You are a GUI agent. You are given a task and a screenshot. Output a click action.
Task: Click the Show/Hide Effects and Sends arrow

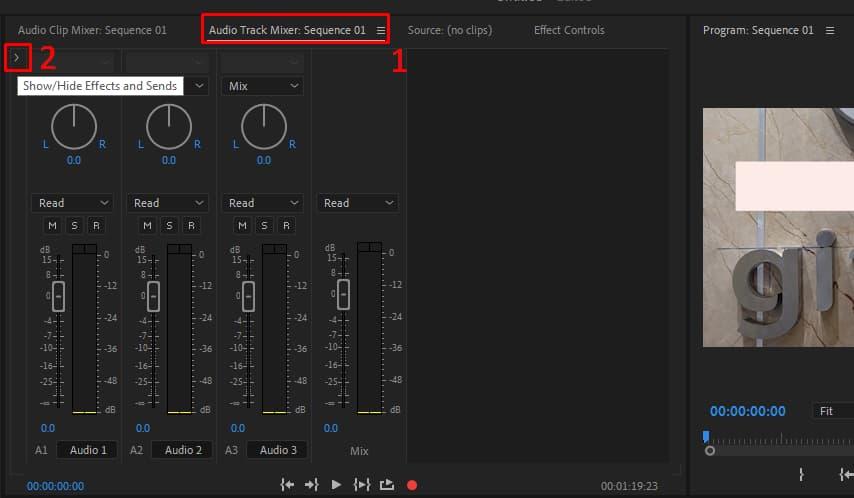pyautogui.click(x=17, y=58)
